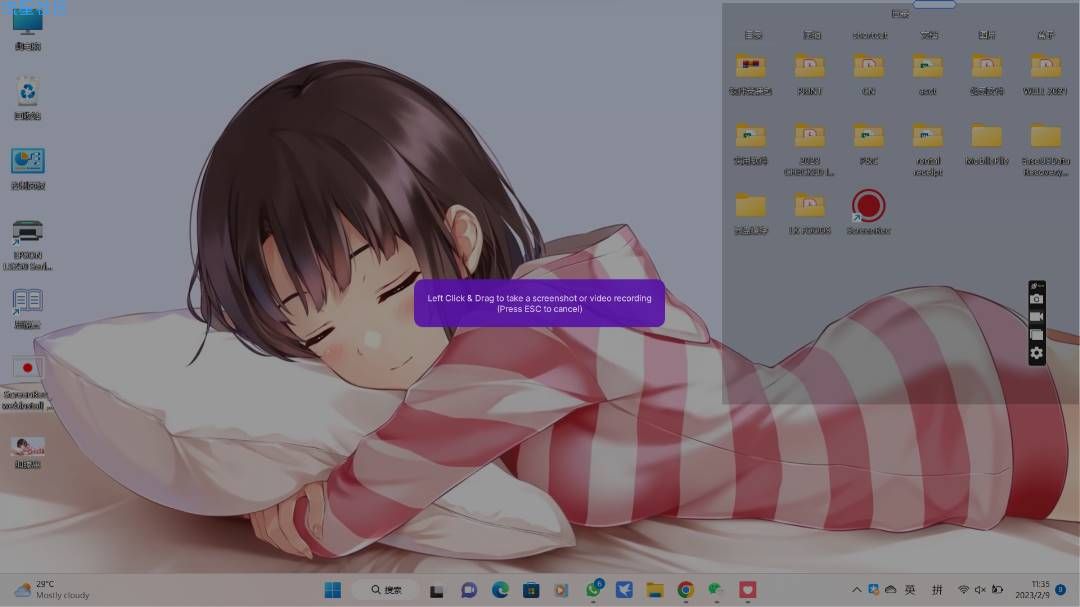Open the PRINT folder
This screenshot has width=1080, height=607.
point(809,75)
